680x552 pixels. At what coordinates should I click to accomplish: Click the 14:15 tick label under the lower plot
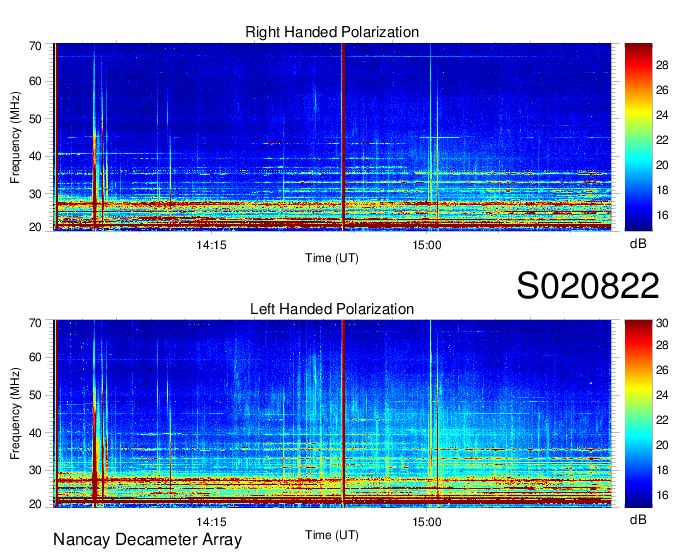(x=211, y=522)
